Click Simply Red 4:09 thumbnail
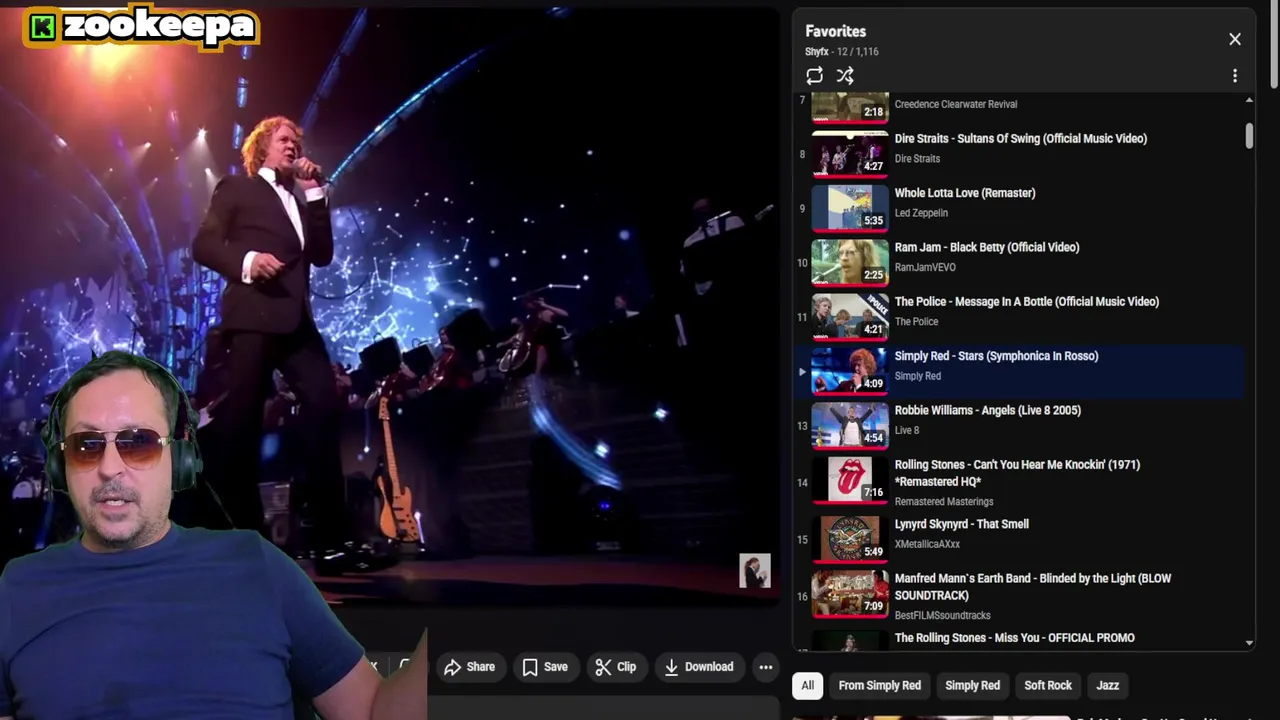Viewport: 1280px width, 720px height. 850,370
